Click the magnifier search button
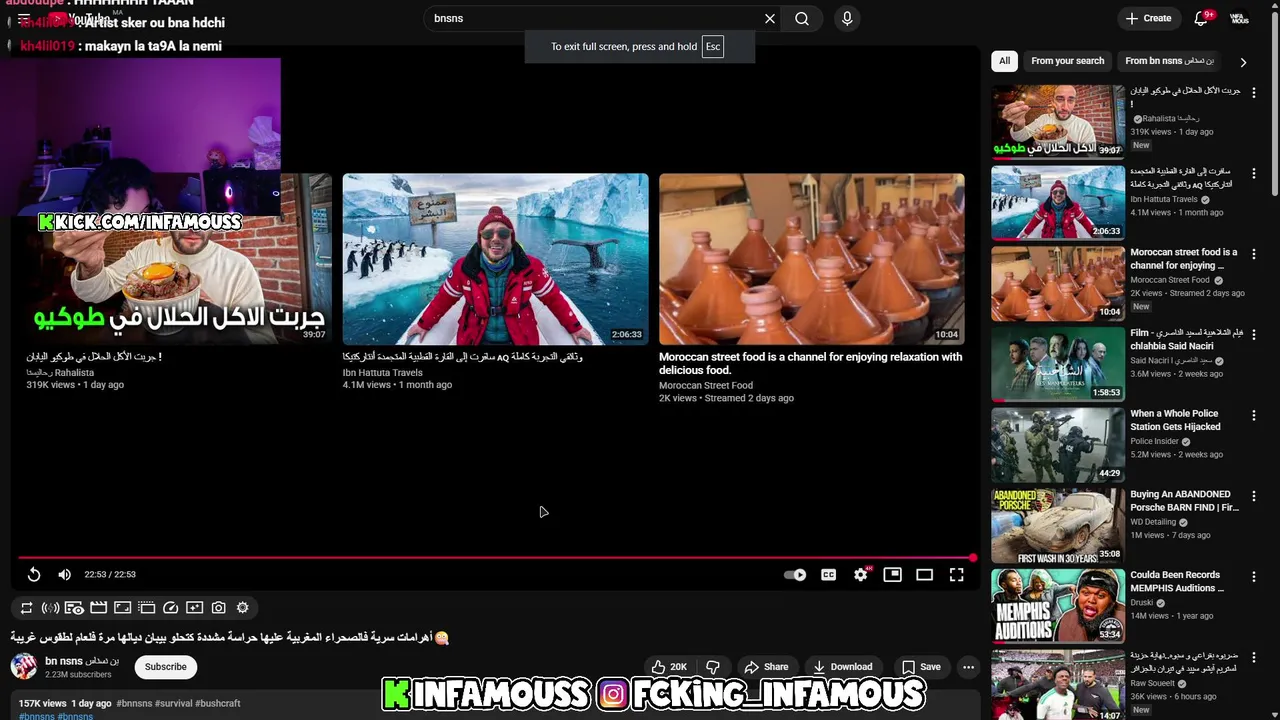Screen dimensions: 1280x720 click(802, 18)
